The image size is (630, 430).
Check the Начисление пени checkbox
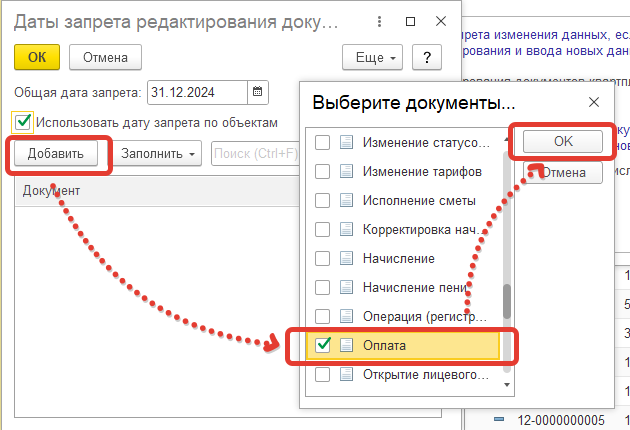[x=323, y=288]
